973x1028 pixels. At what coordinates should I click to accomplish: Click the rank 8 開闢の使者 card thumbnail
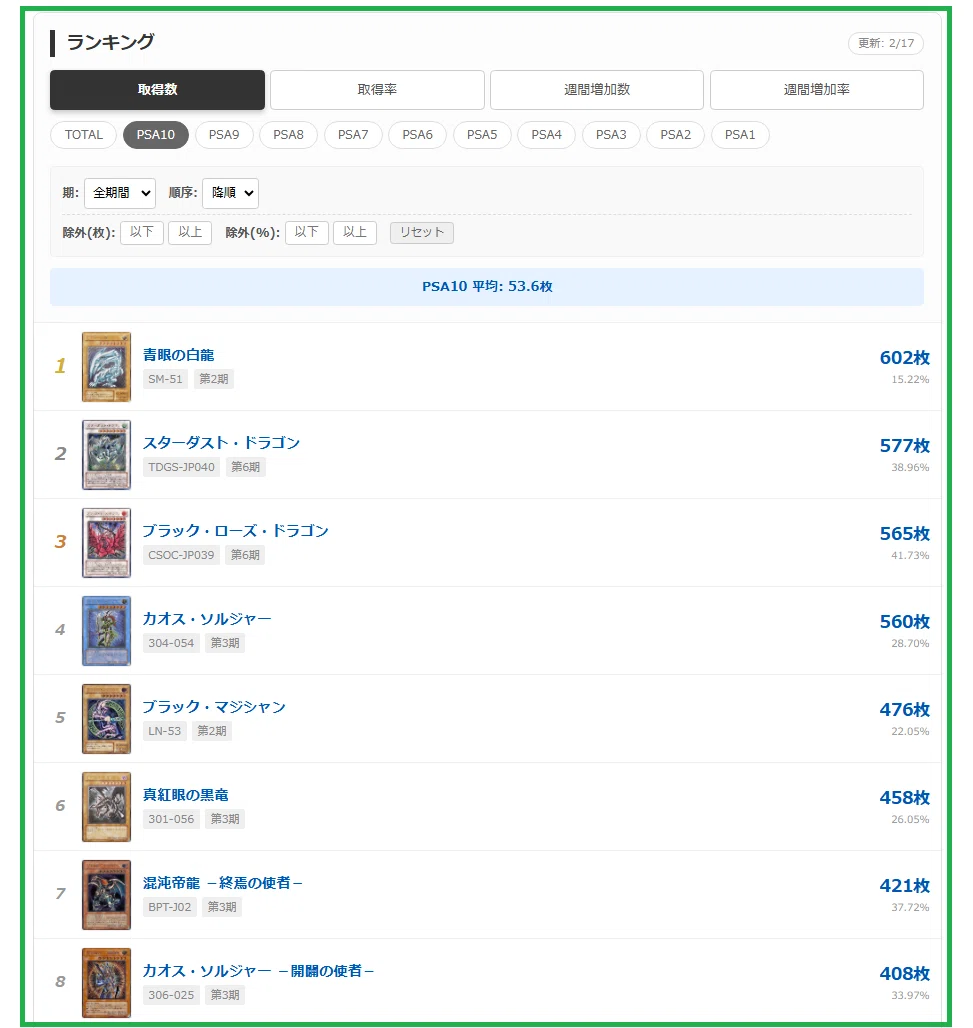(x=106, y=982)
